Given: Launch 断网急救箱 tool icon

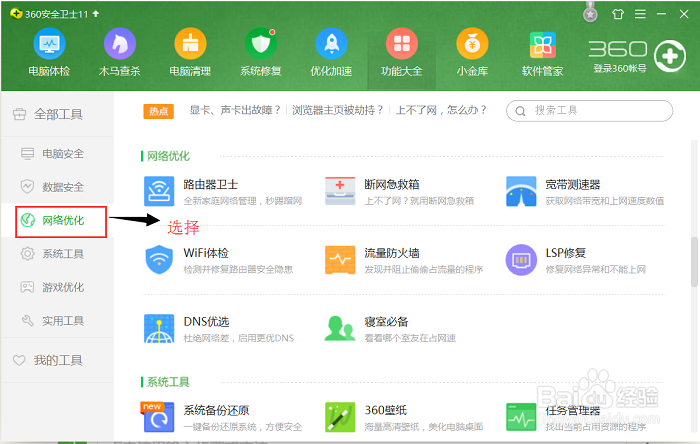Looking at the screenshot, I should click(340, 191).
